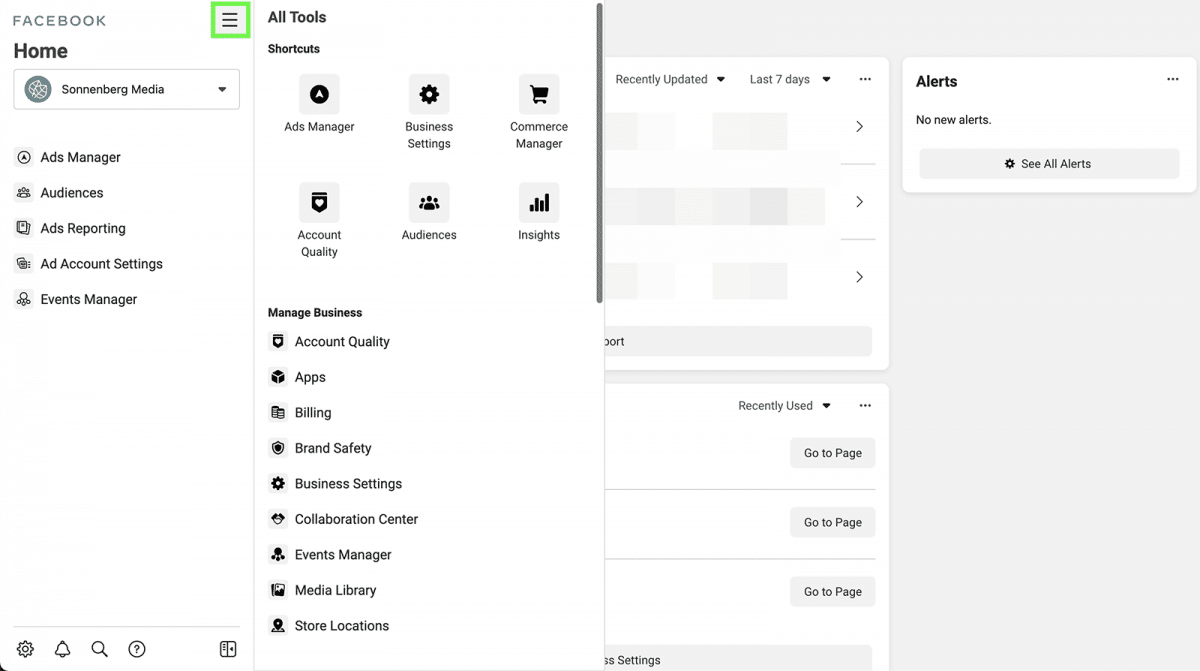Open Account Quality link under Manage Business

tap(342, 342)
